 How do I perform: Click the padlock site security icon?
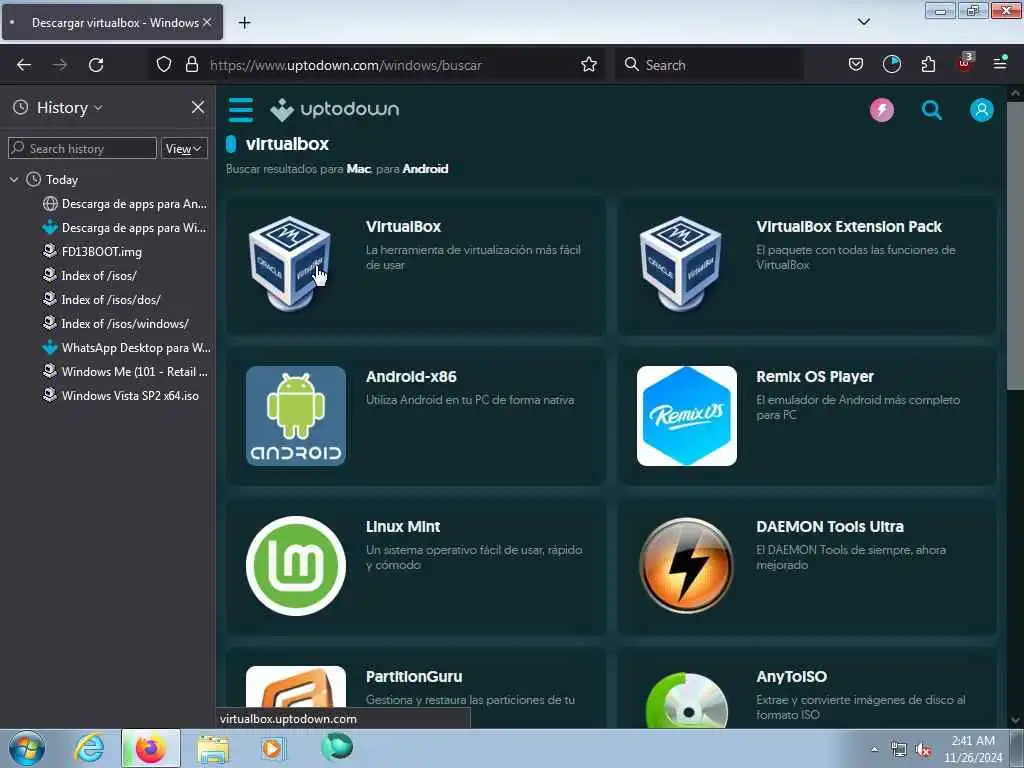point(191,64)
